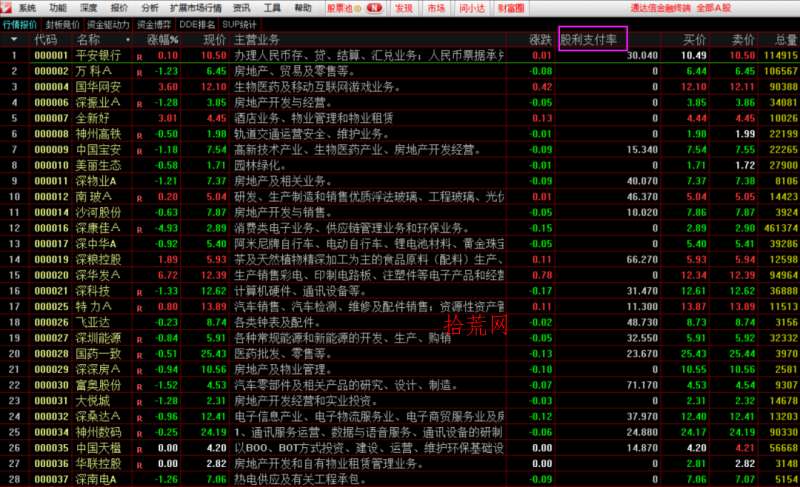
Task: Switch to the DDE排名 tab
Action: pyautogui.click(x=197, y=24)
